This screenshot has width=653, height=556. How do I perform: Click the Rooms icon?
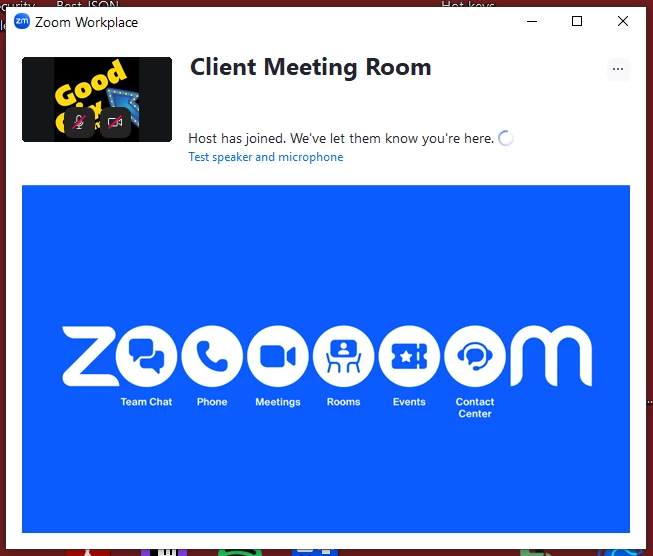344,356
